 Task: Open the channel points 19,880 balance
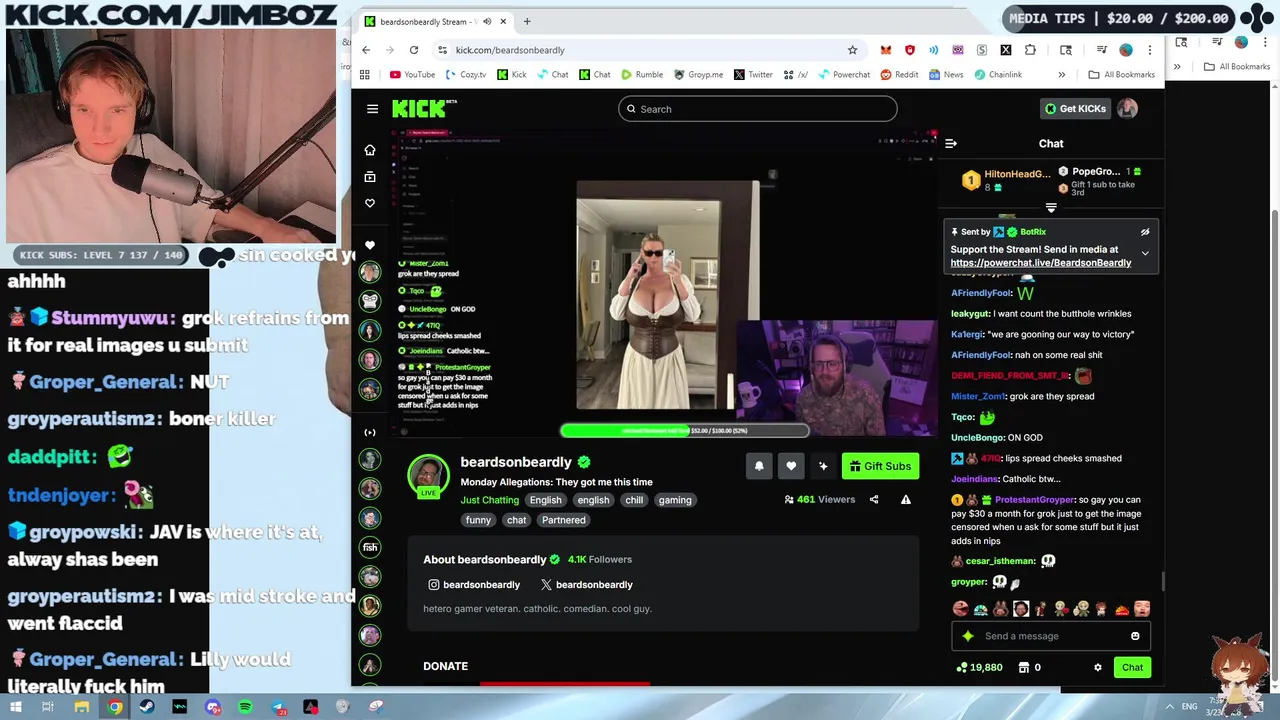pos(979,667)
